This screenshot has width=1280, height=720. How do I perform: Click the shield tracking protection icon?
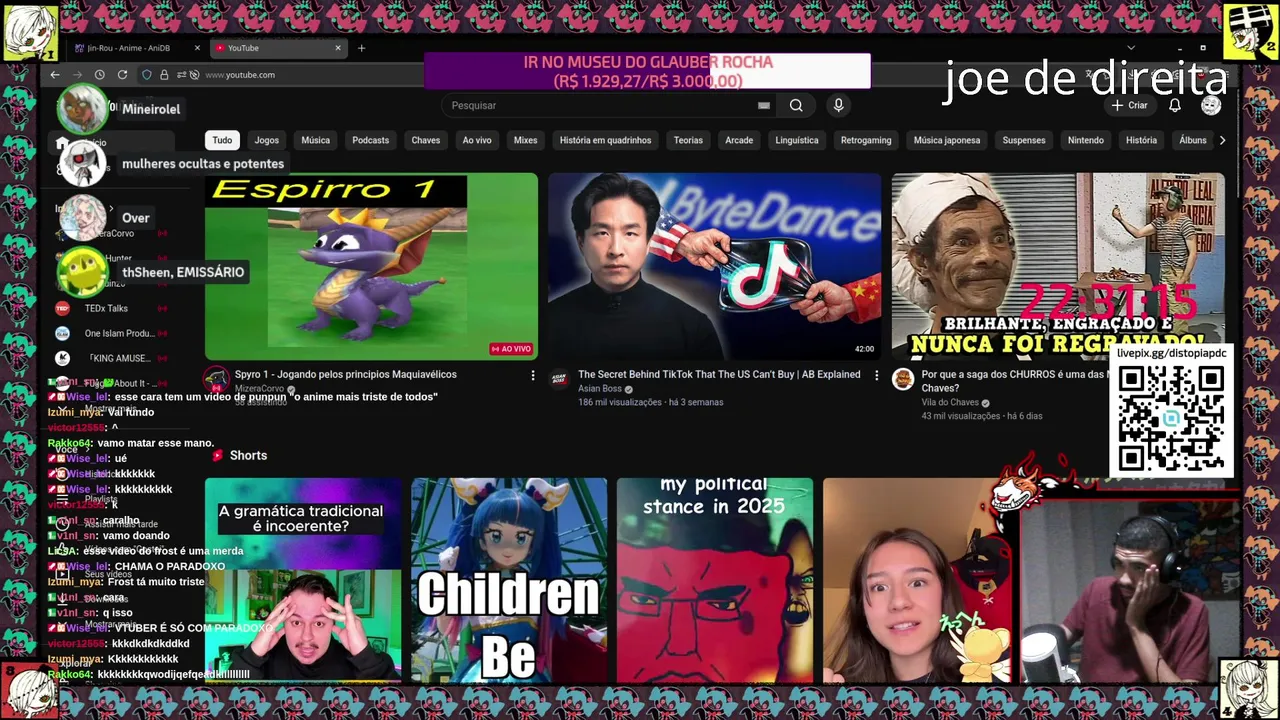pyautogui.click(x=146, y=75)
